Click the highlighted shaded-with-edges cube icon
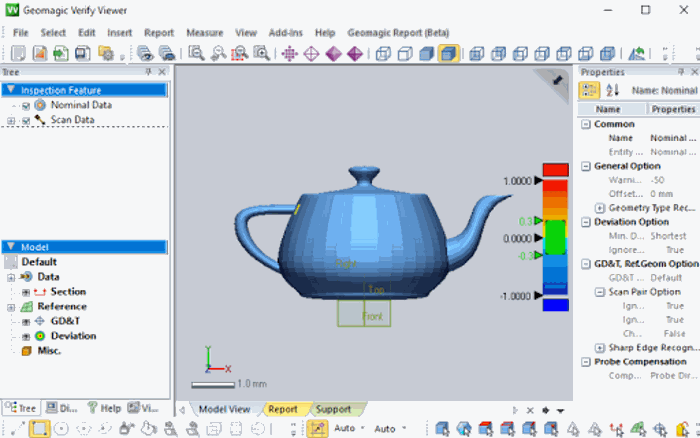 (x=449, y=54)
